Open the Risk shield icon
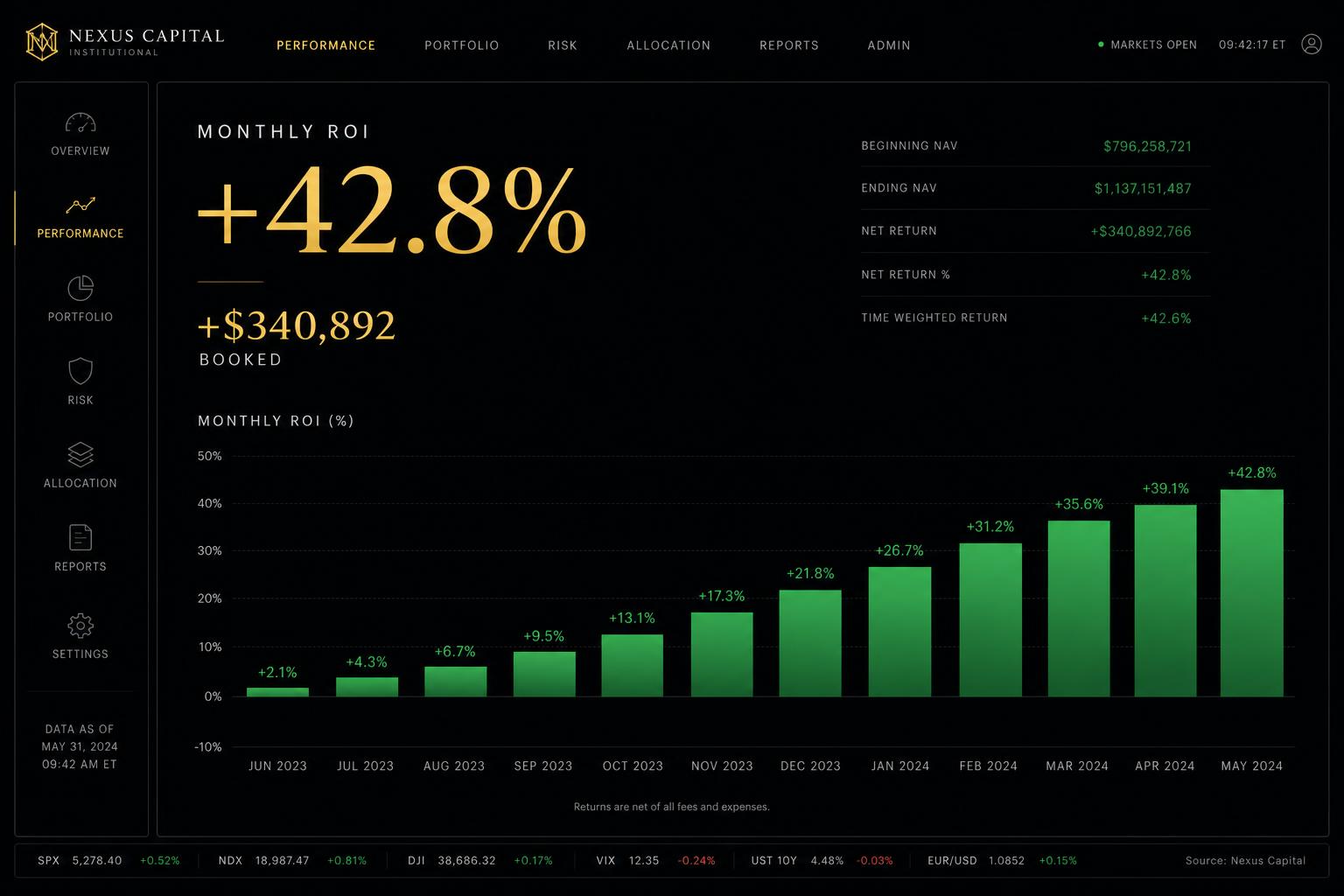 (x=80, y=371)
